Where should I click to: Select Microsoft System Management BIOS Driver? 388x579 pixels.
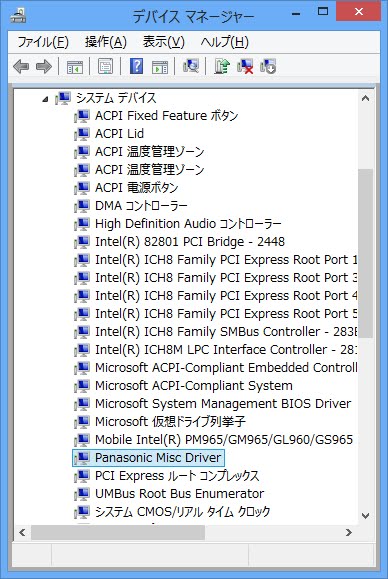tap(223, 404)
